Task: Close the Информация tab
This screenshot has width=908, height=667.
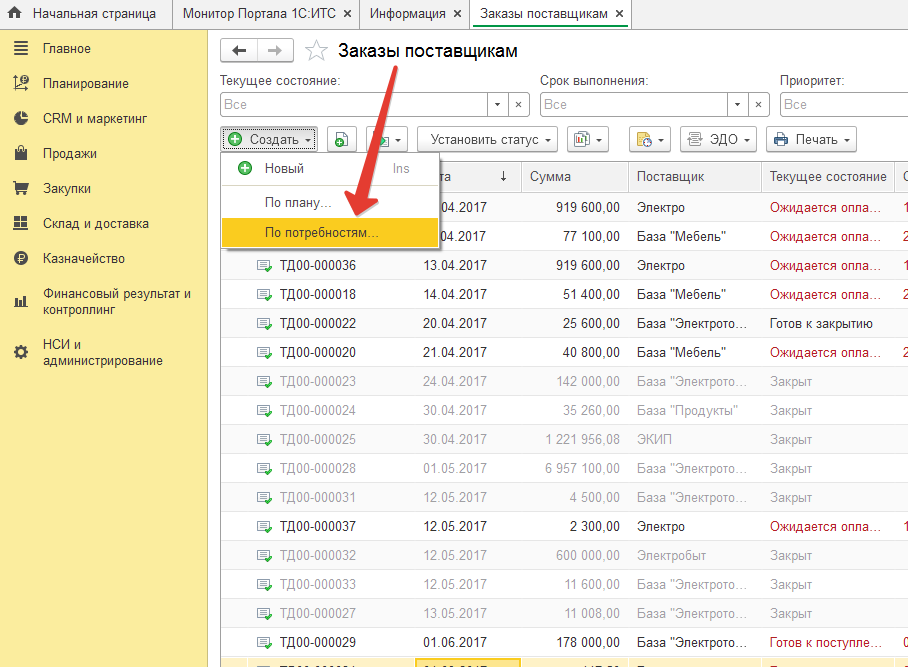Action: pos(456,14)
